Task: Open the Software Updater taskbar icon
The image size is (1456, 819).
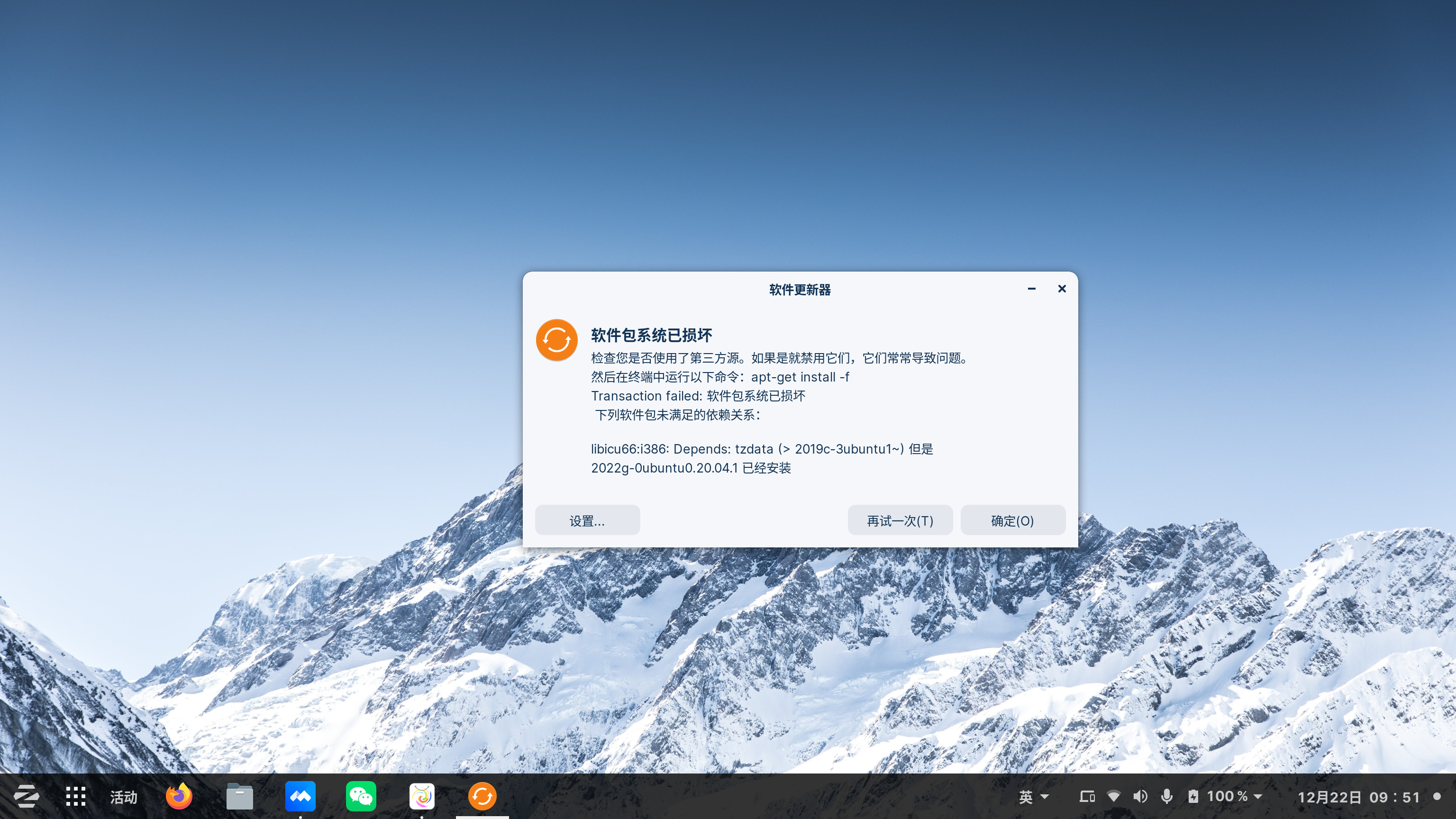Action: coord(483,796)
